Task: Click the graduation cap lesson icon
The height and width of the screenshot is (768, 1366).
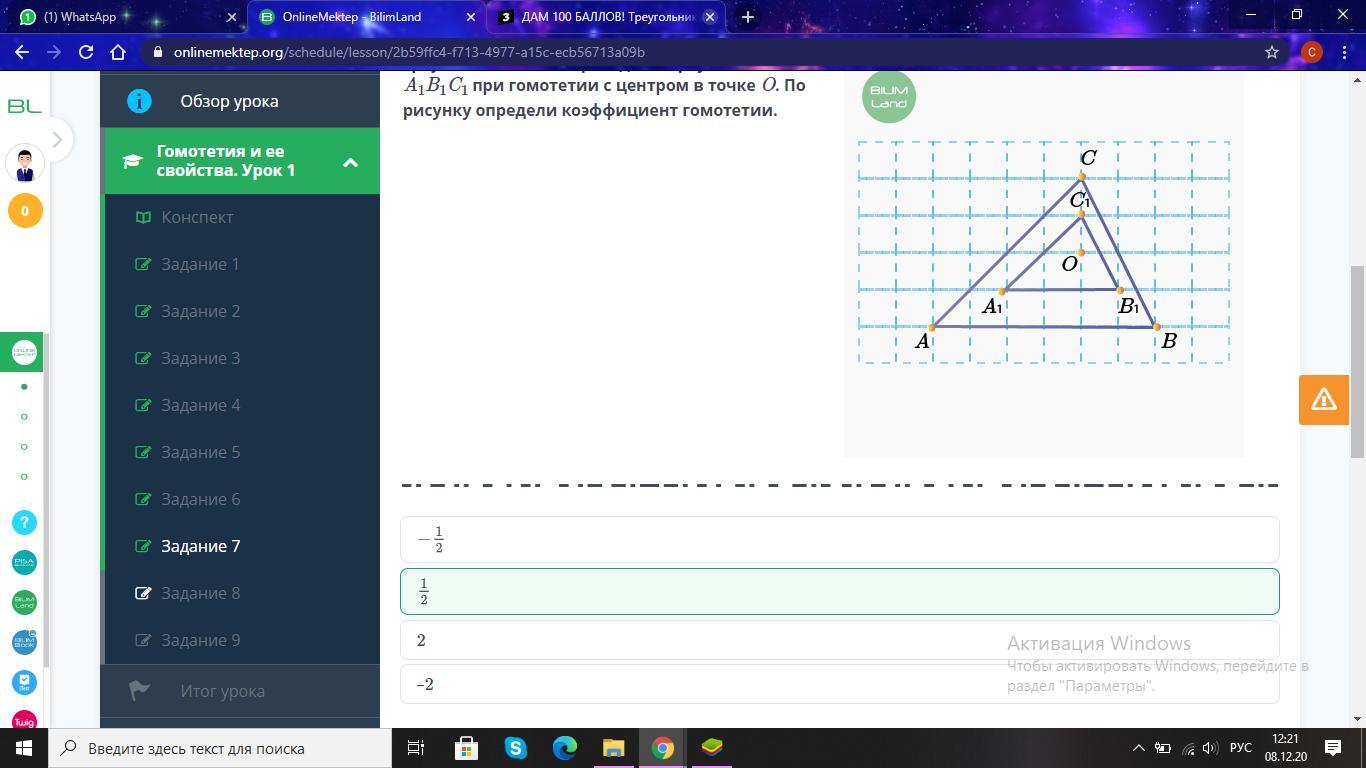Action: (132, 161)
